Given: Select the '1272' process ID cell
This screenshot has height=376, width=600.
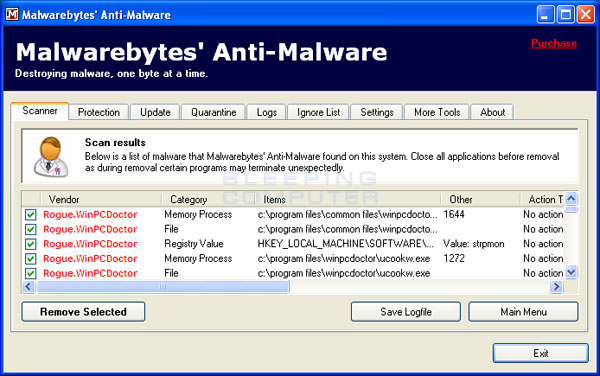Looking at the screenshot, I should (454, 259).
